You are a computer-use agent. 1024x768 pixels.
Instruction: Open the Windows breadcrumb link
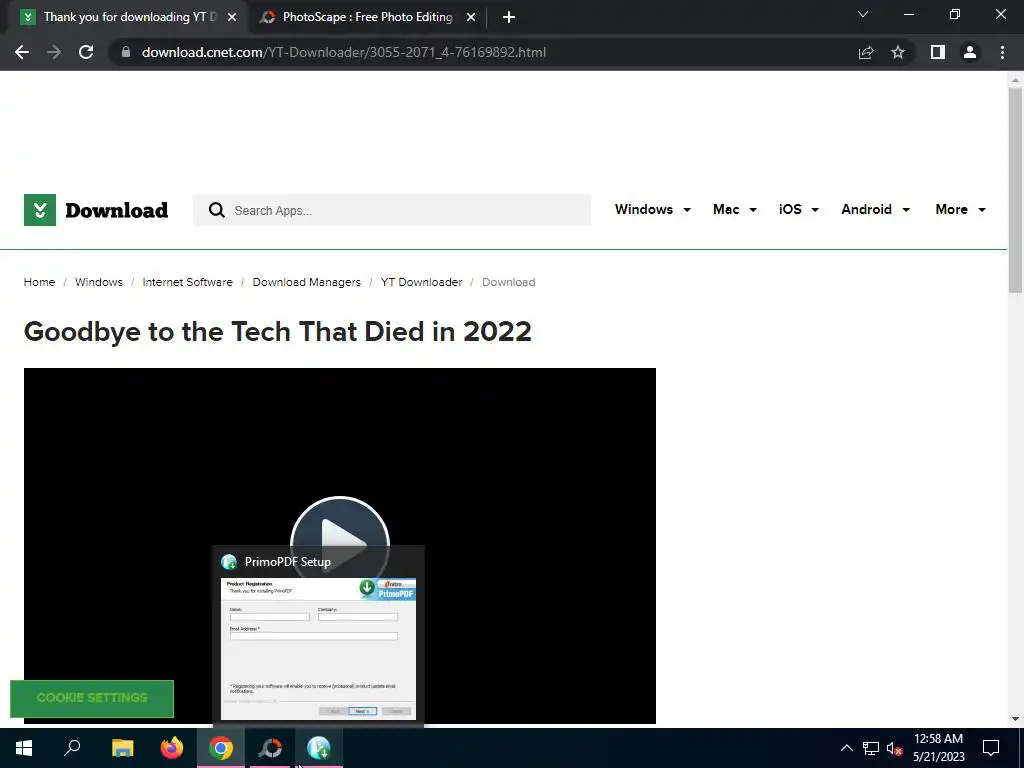99,282
